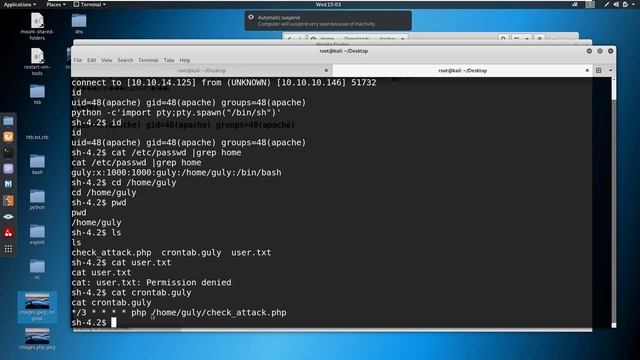The height and width of the screenshot is (360, 640).
Task: Close the active second terminal tab
Action: 587,71
